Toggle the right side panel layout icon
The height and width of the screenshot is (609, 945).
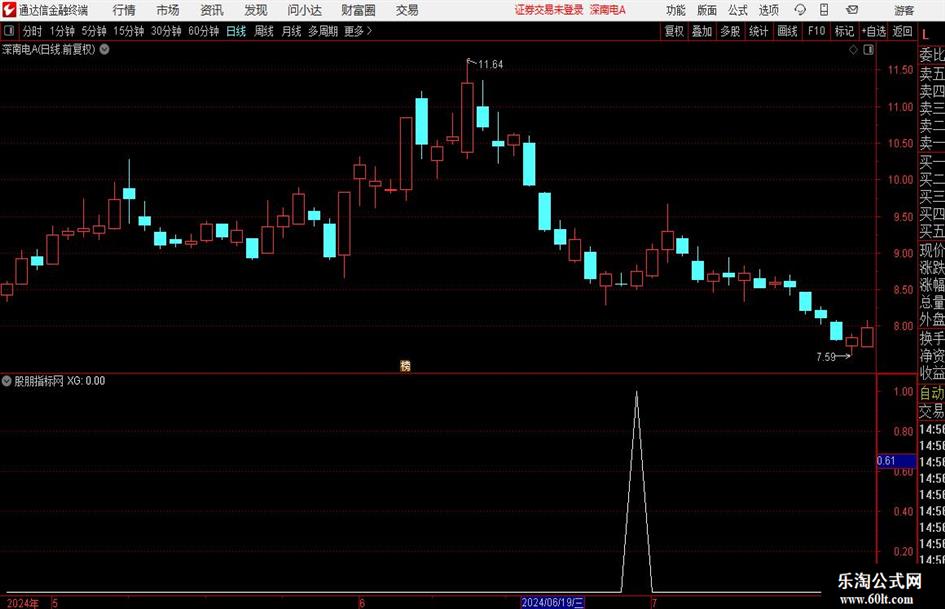click(868, 50)
